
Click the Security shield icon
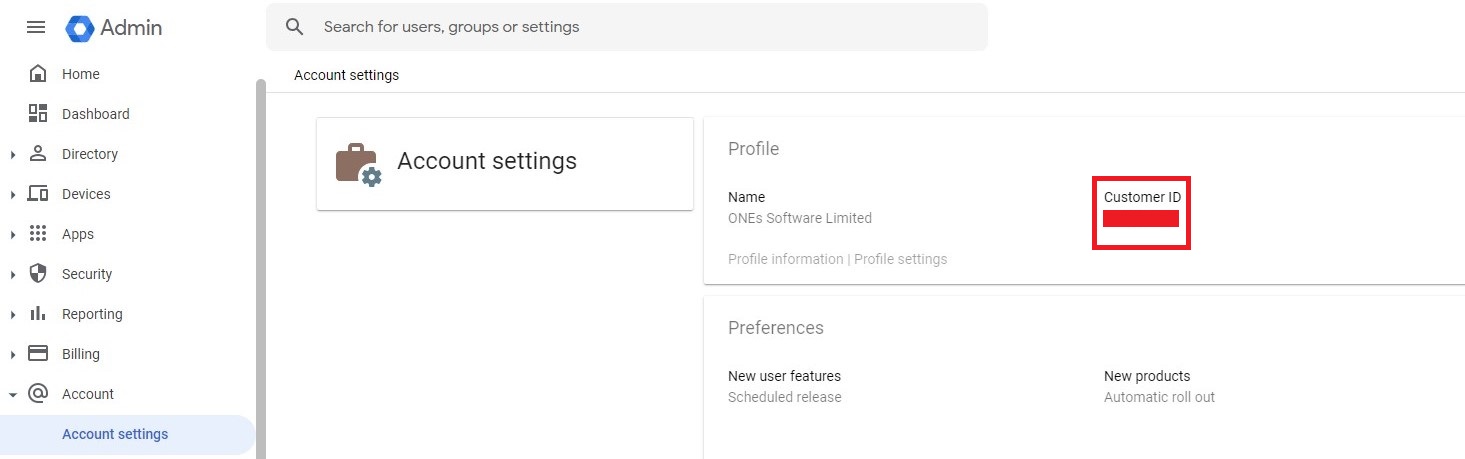tap(38, 274)
